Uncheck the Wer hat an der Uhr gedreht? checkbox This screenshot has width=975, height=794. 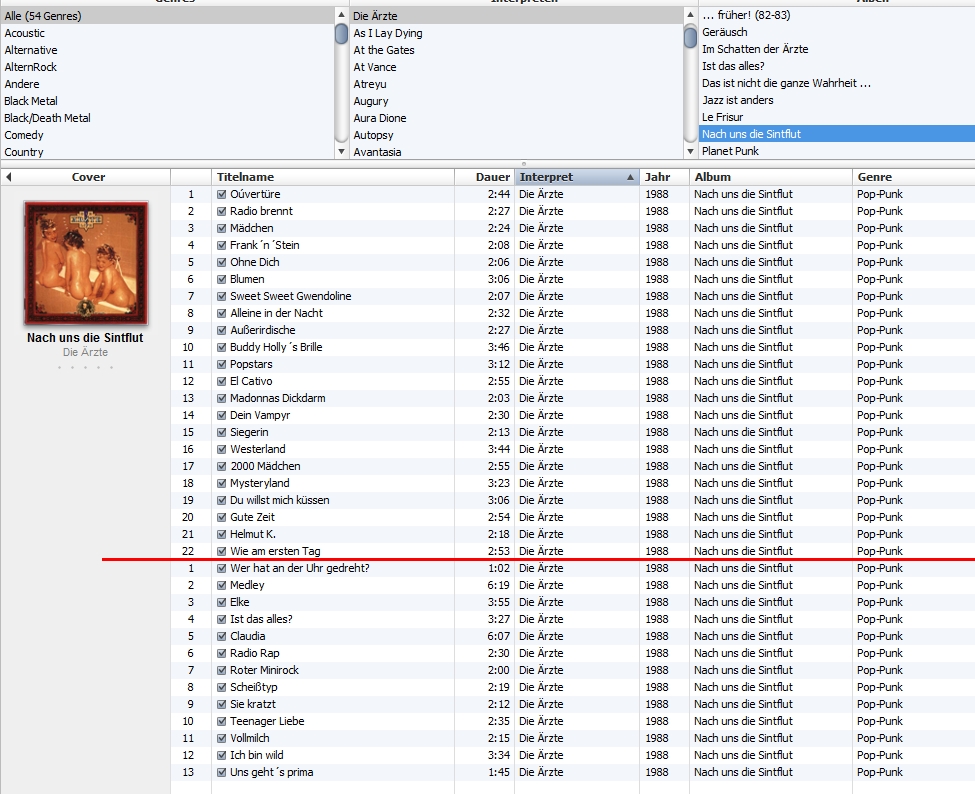221,568
